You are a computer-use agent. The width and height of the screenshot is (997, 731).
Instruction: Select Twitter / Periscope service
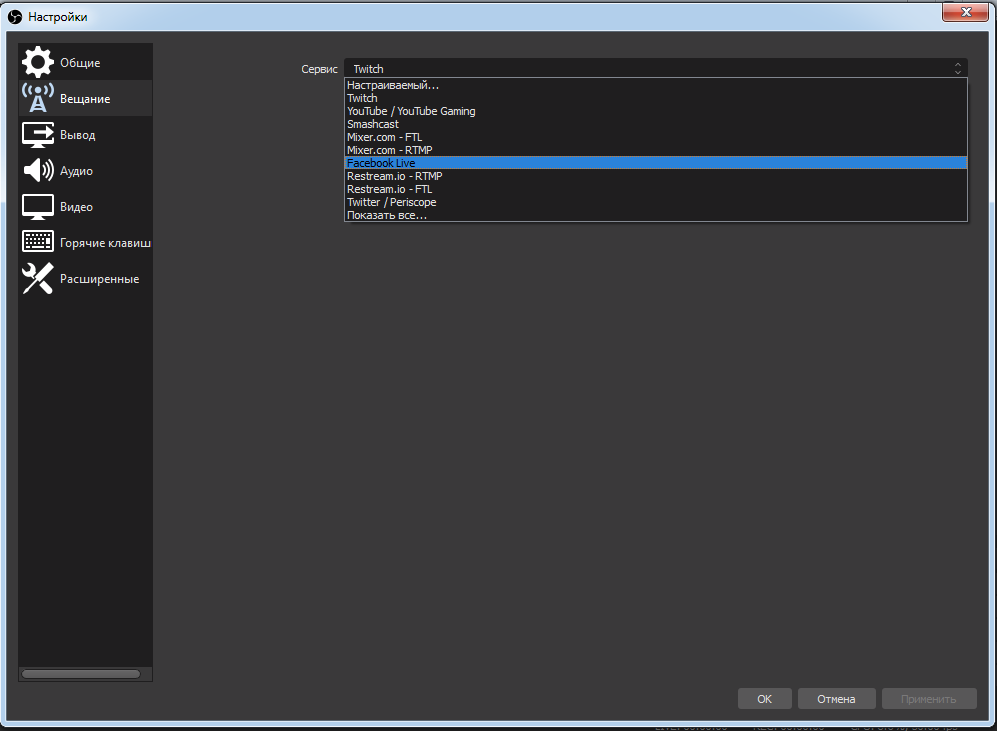point(656,202)
